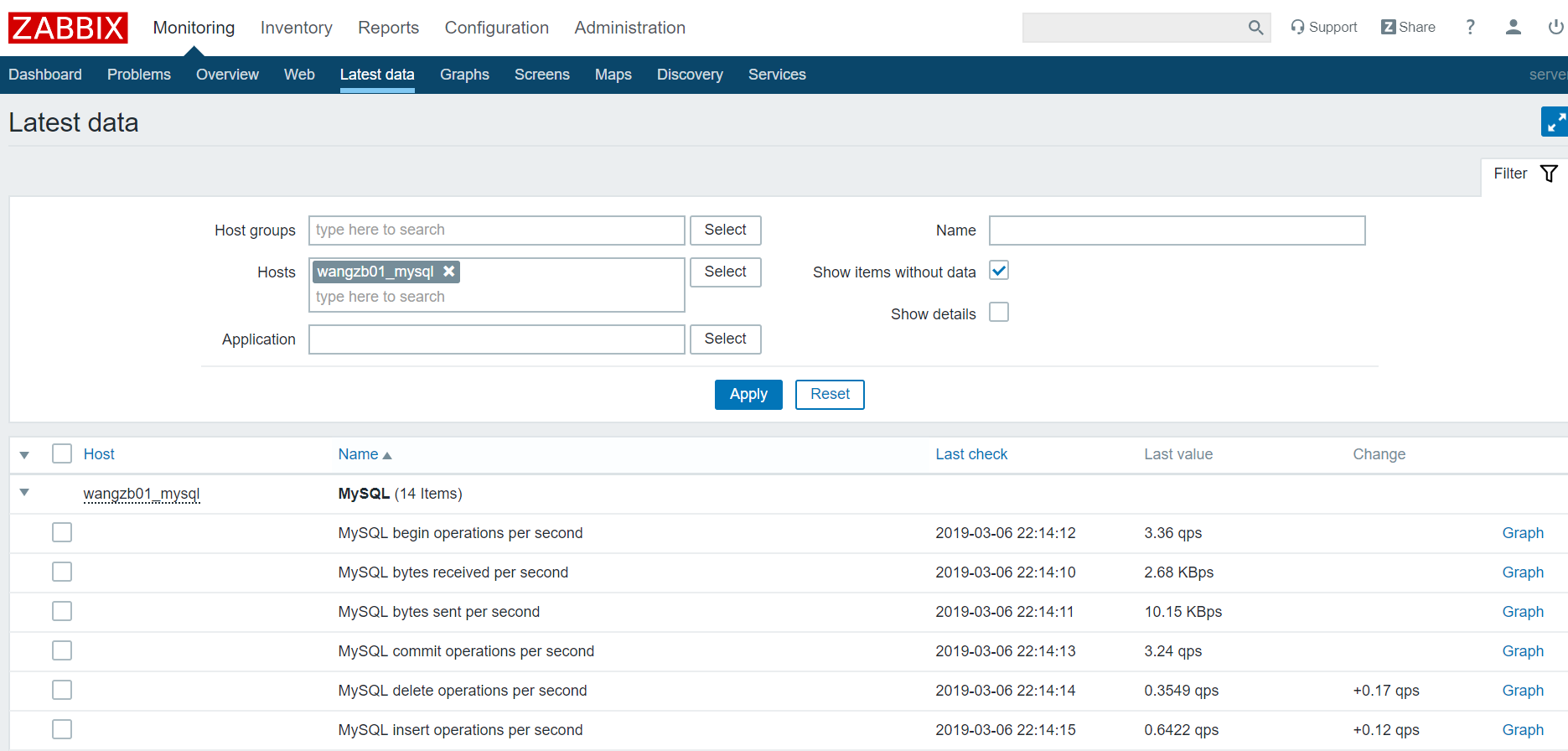Screen dimensions: 1568x751
Task: Open the user profile icon
Action: (1513, 27)
